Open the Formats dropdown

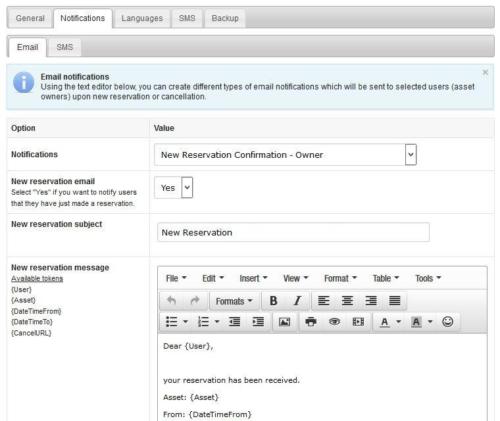234,301
